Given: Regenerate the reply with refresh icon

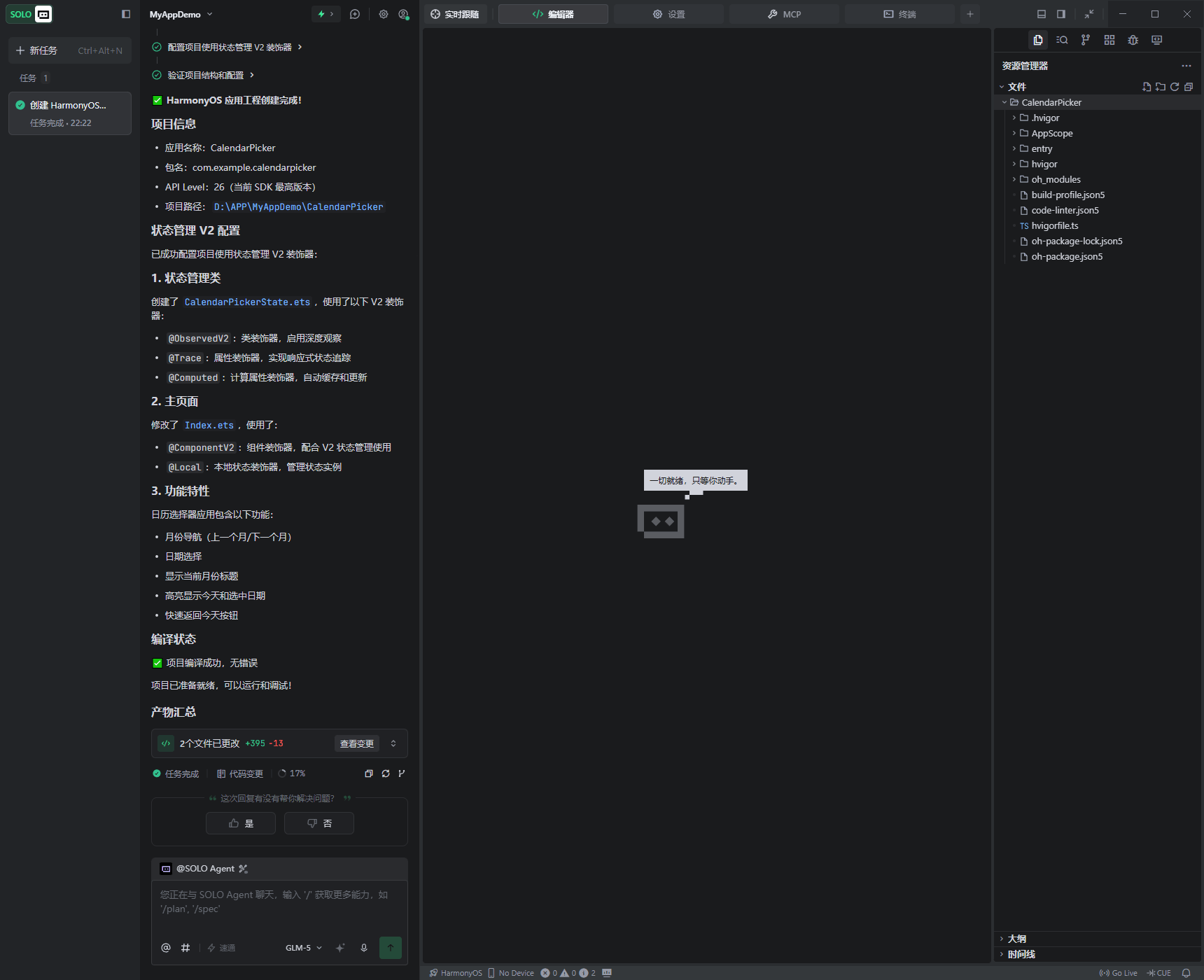Looking at the screenshot, I should click(x=386, y=773).
